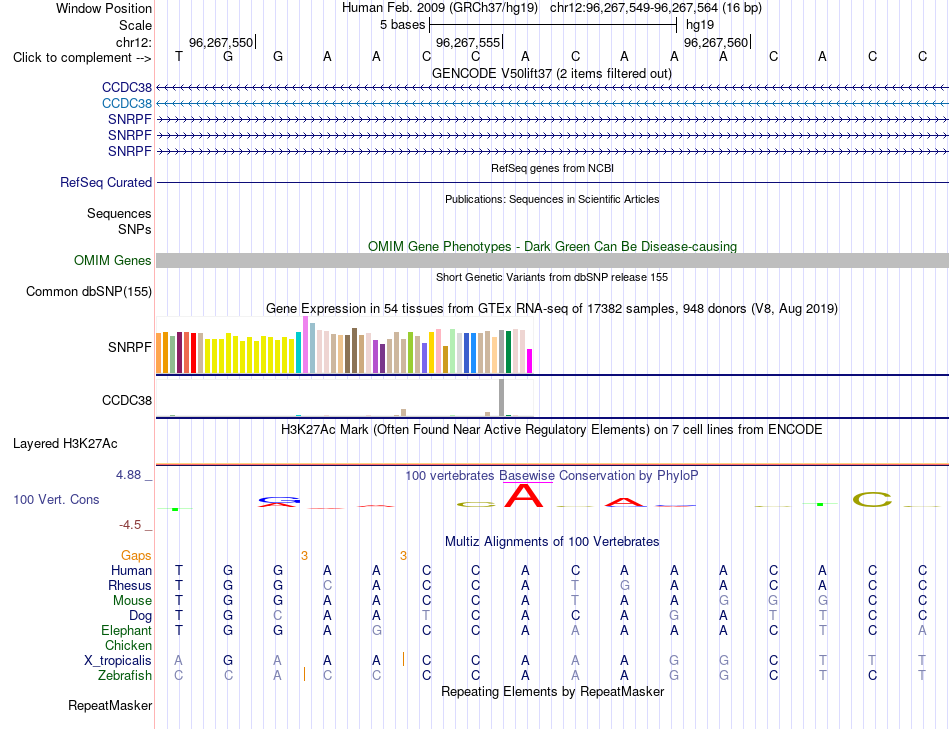This screenshot has width=950, height=729.
Task: Click the Dog species row label
Action: 141,616
